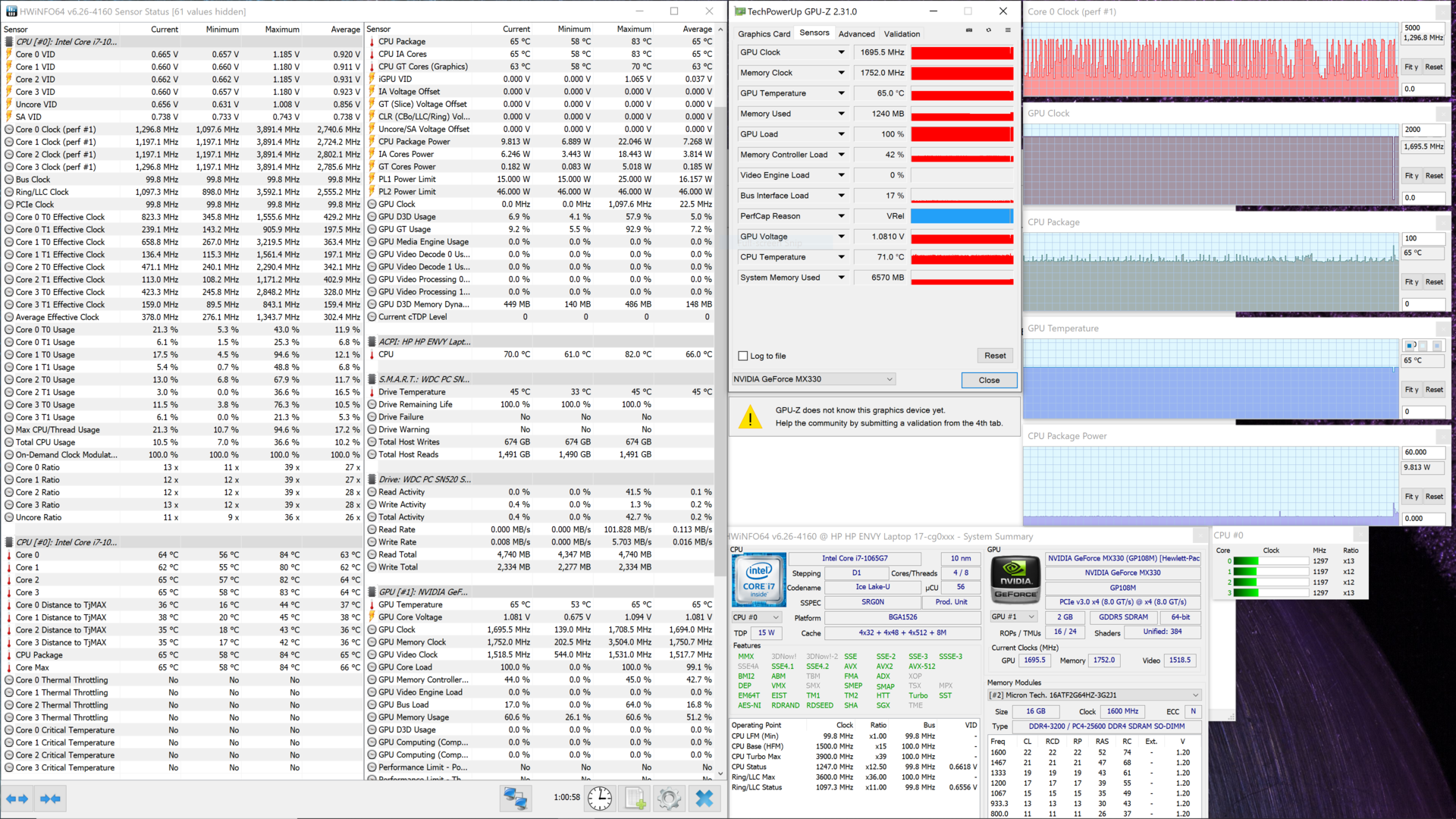Open the gear settings icon in HWiNFO sensors
This screenshot has width=1456, height=819.
point(669,798)
